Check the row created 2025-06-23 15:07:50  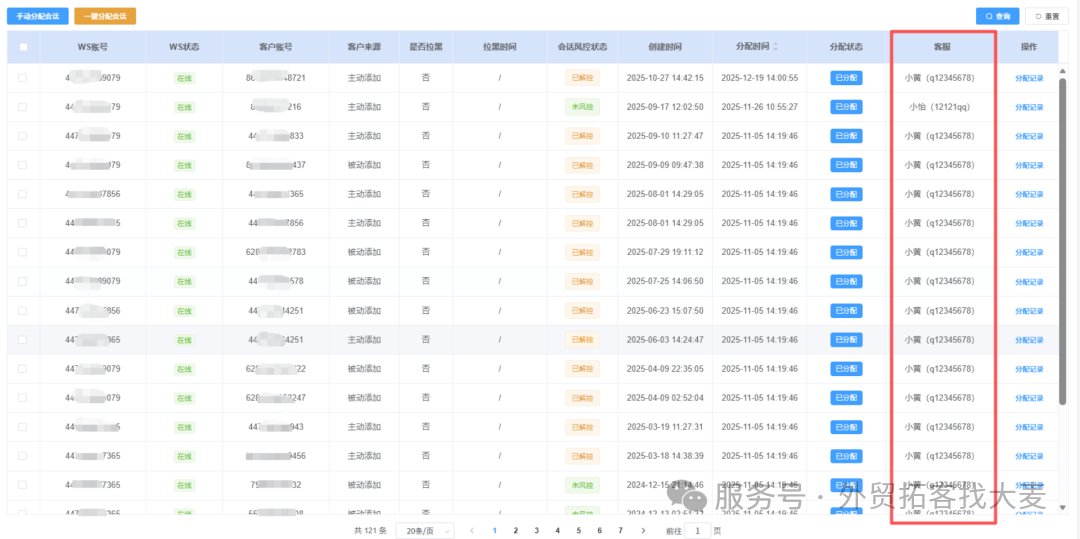tap(23, 310)
